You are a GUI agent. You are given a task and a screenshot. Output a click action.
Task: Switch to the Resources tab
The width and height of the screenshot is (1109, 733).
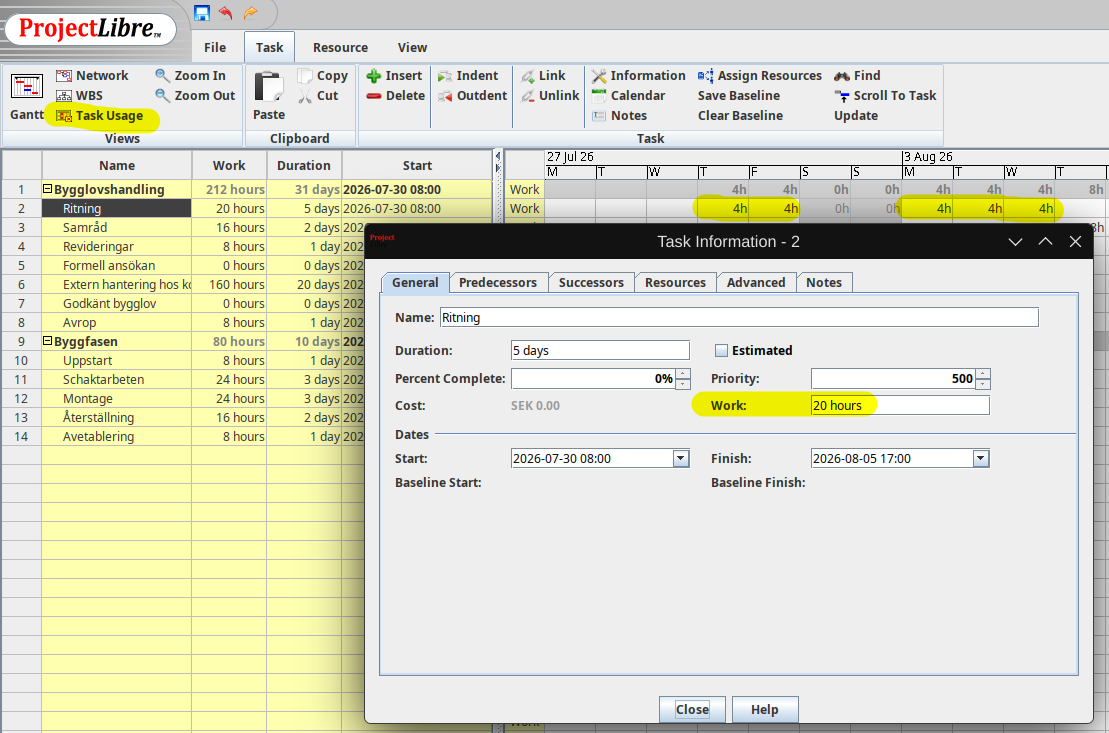675,282
